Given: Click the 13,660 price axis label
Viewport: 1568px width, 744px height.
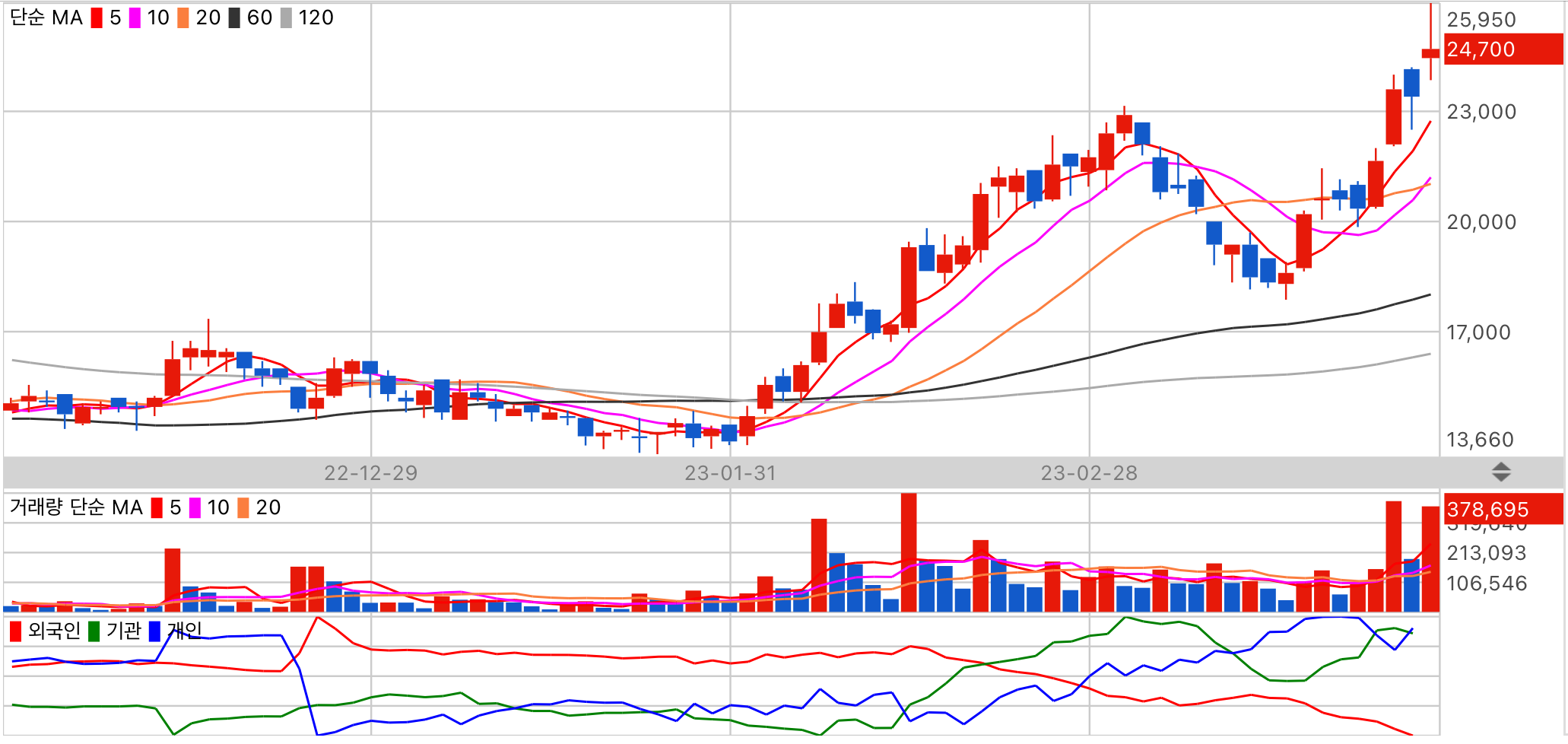Looking at the screenshot, I should tap(1480, 440).
